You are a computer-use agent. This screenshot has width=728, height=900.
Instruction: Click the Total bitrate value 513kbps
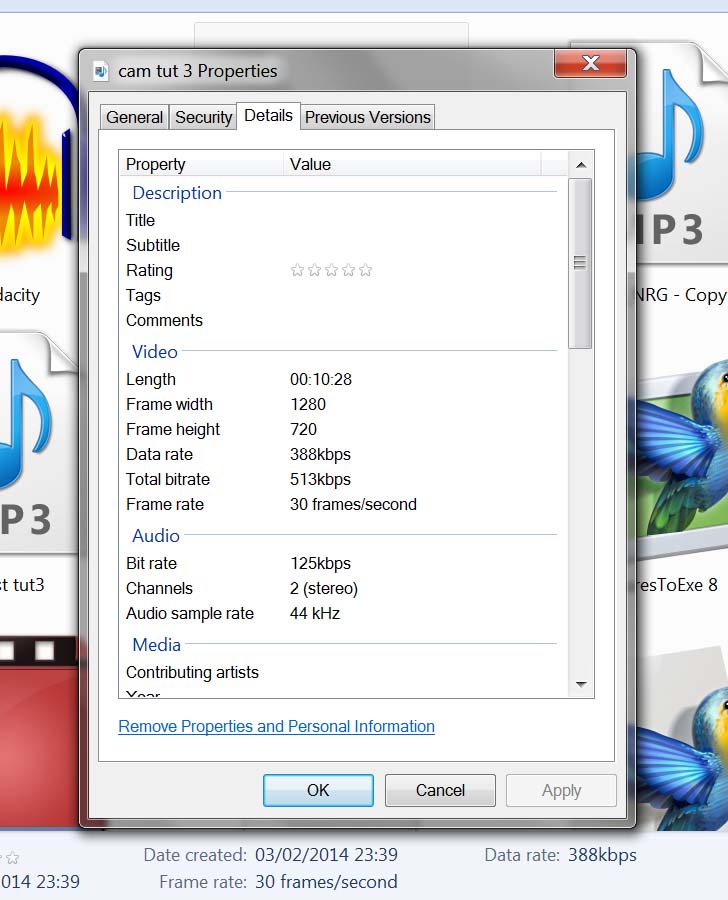tap(320, 479)
